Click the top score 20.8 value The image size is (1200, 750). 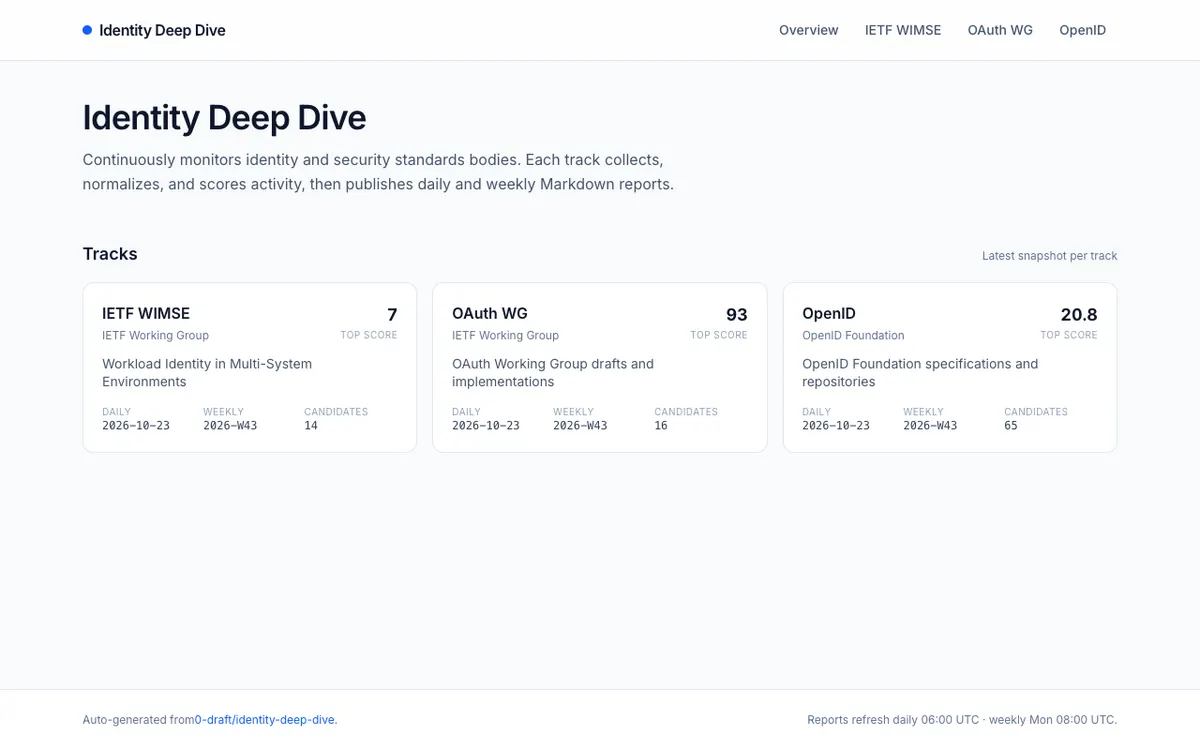coord(1079,314)
